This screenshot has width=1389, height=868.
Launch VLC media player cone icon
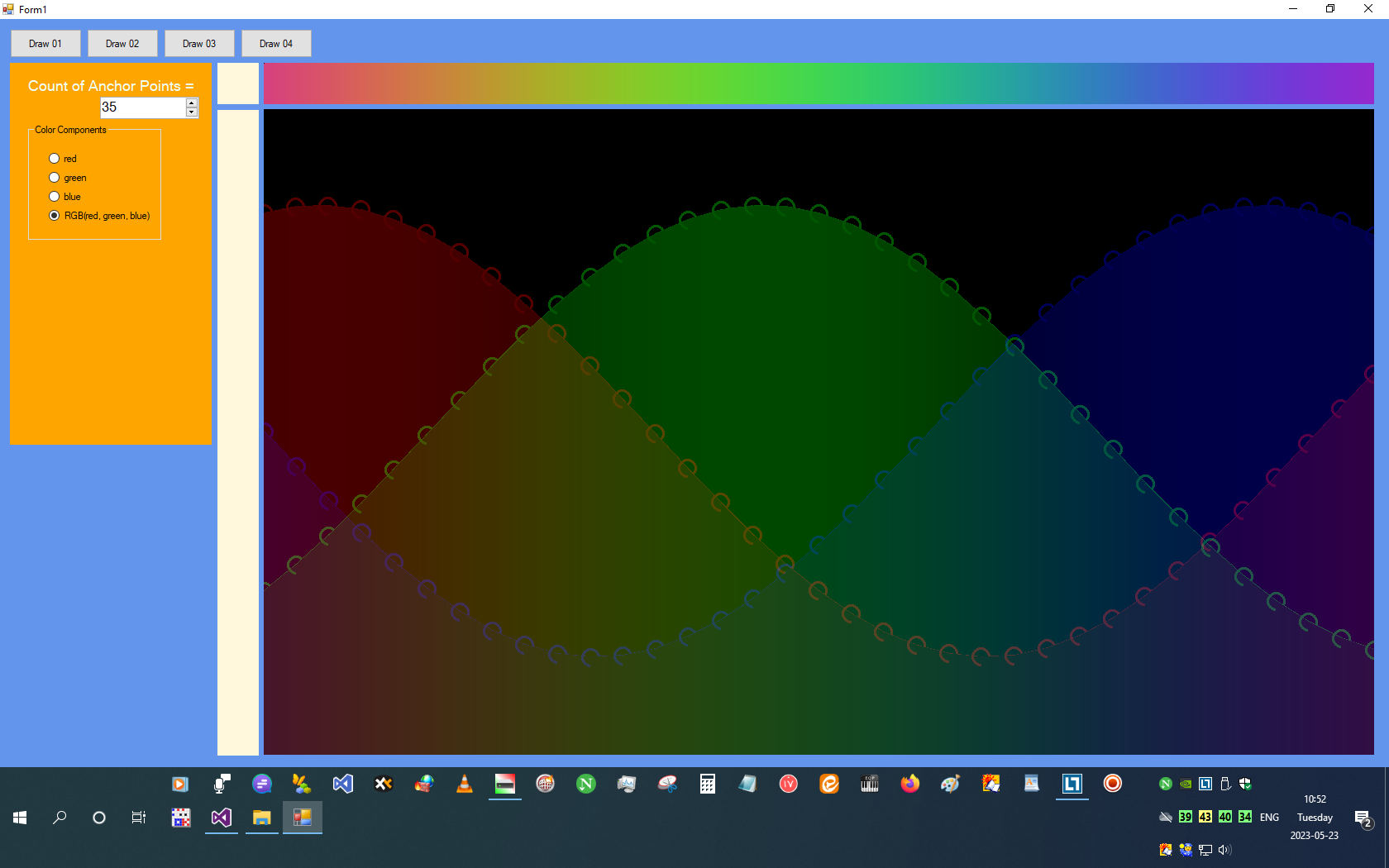pos(465,784)
